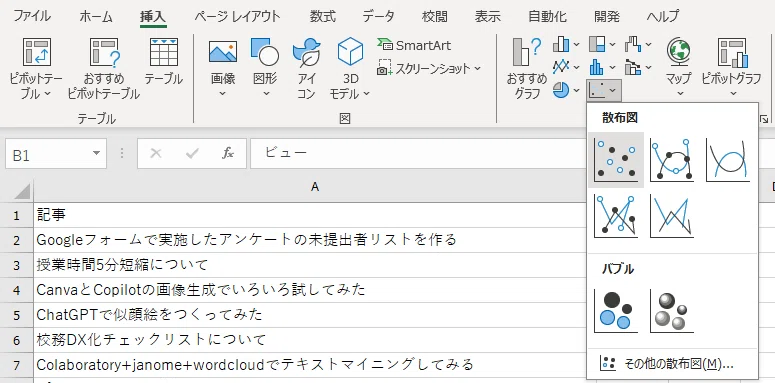
Task: Insert a マップ chart
Action: point(679,68)
